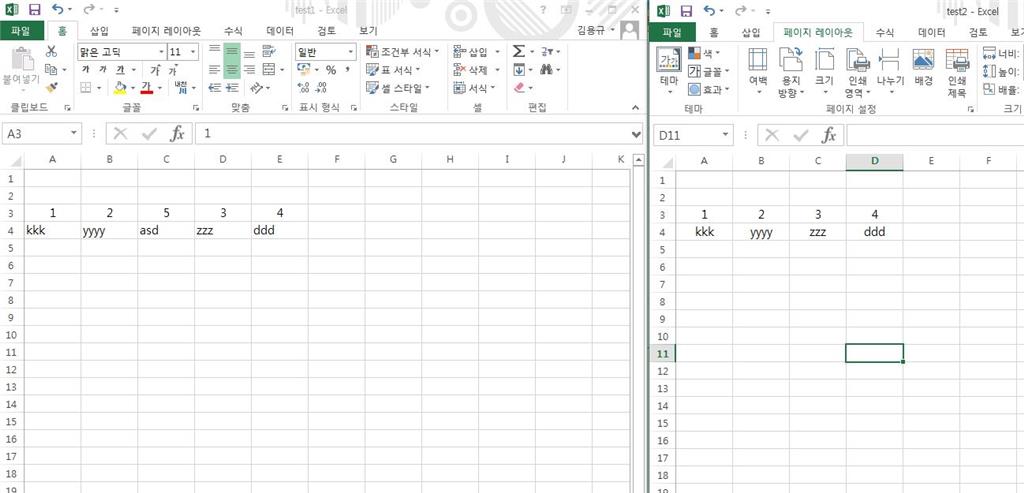Click the 인쇄 제목 print titles button

957,71
